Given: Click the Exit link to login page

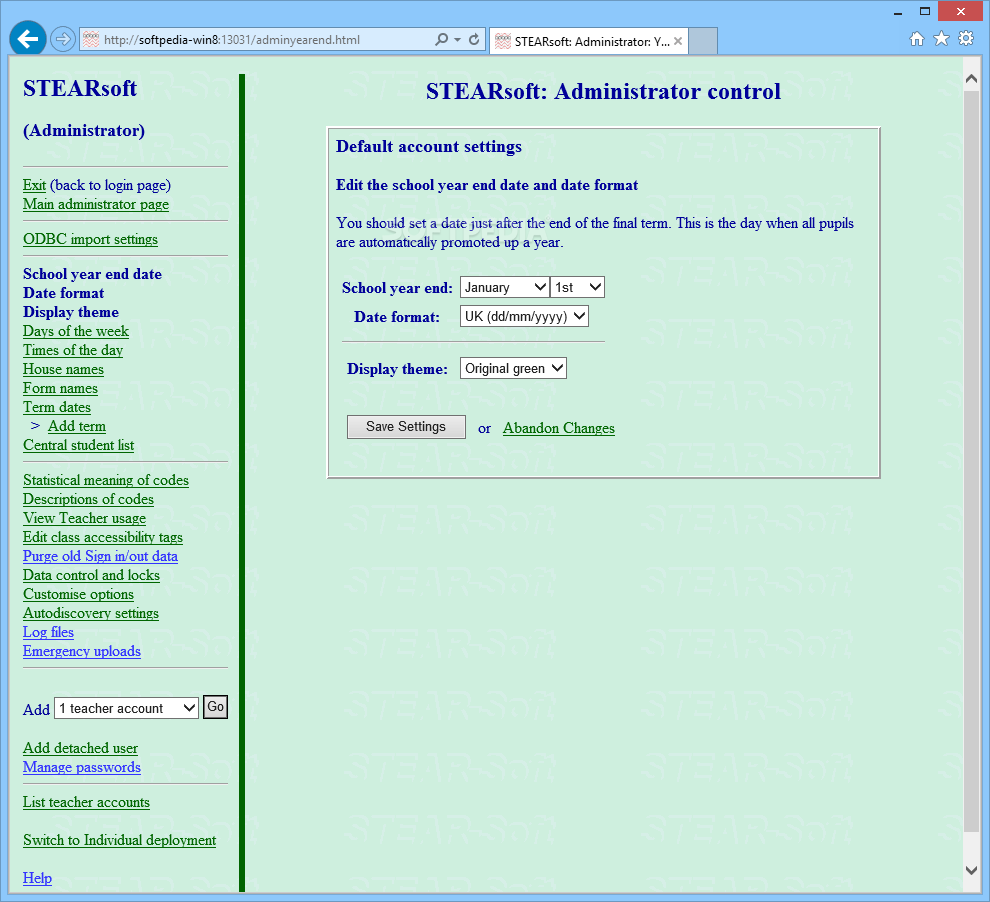Looking at the screenshot, I should pyautogui.click(x=34, y=185).
